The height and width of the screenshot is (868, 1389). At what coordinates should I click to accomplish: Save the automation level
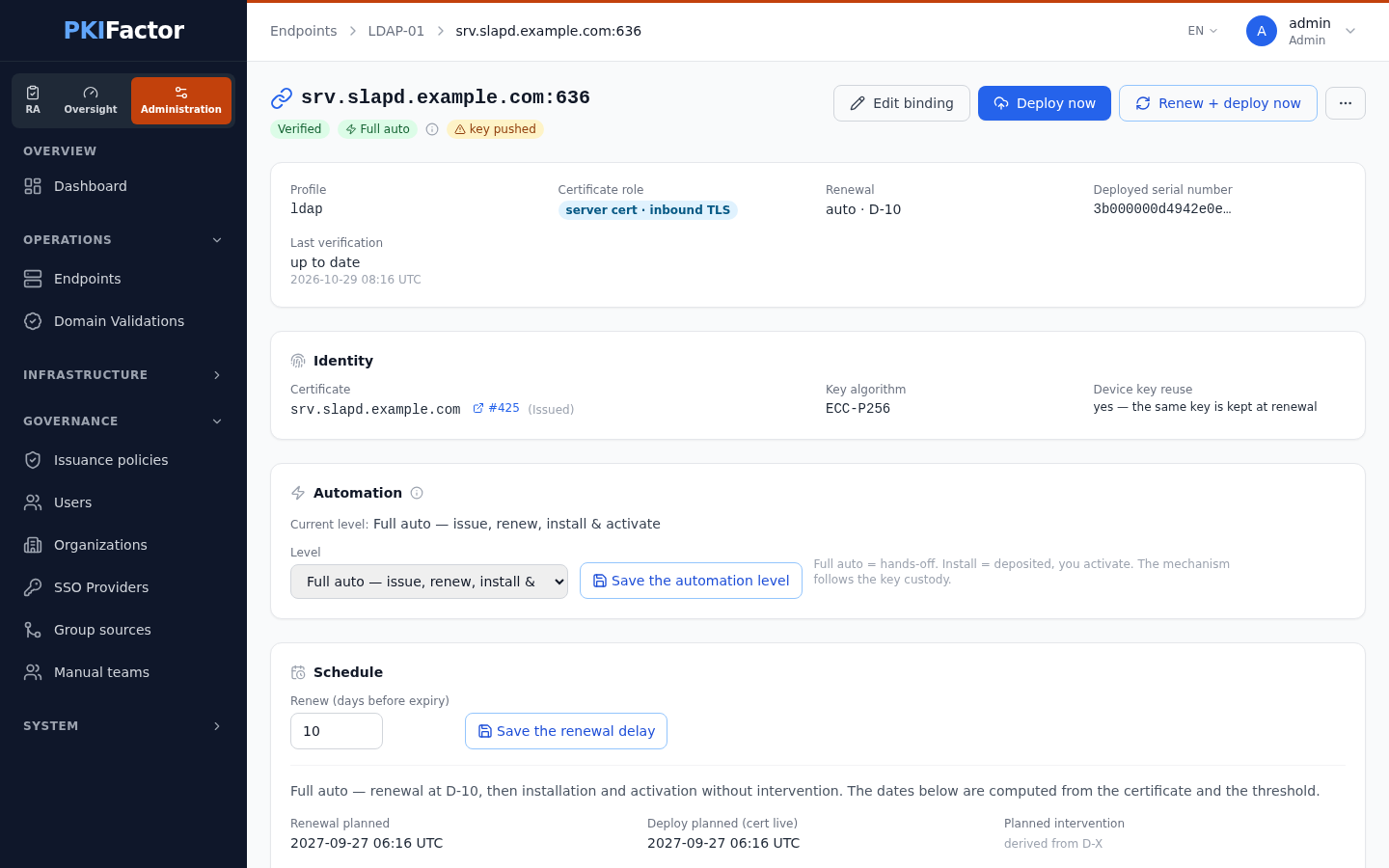[x=691, y=581]
